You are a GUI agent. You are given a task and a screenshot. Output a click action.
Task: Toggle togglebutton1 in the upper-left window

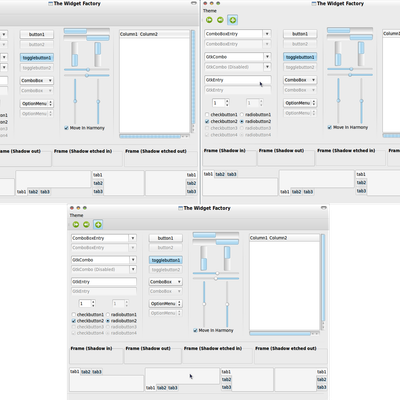(37, 58)
